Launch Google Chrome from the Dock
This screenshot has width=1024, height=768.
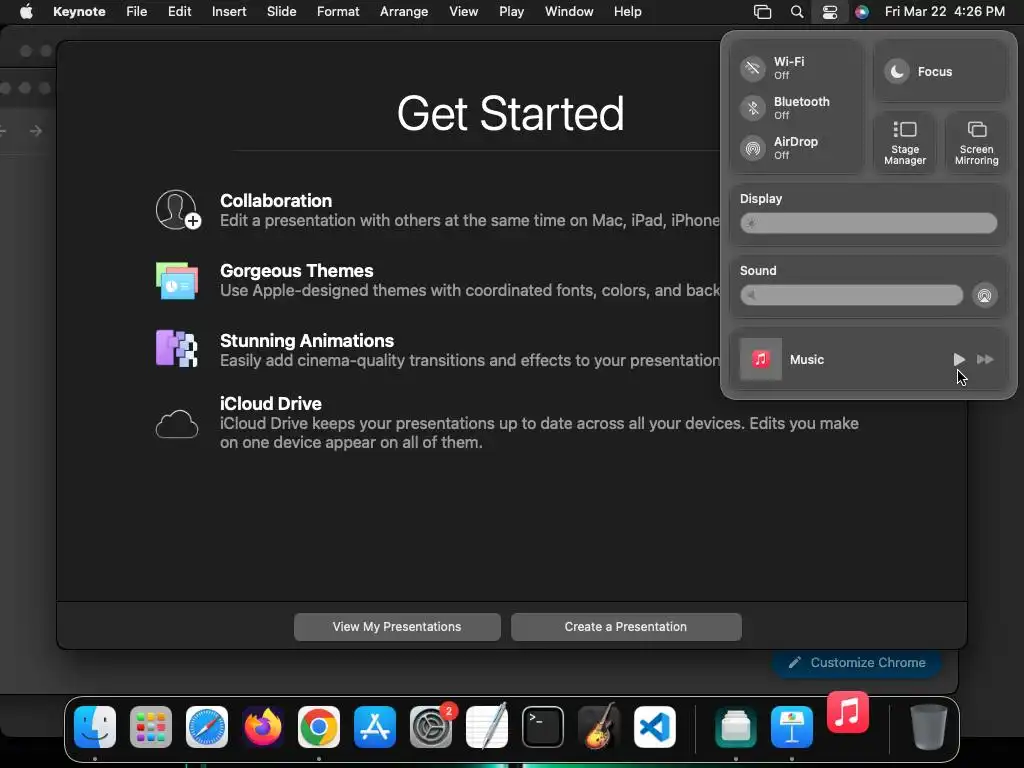[x=319, y=727]
